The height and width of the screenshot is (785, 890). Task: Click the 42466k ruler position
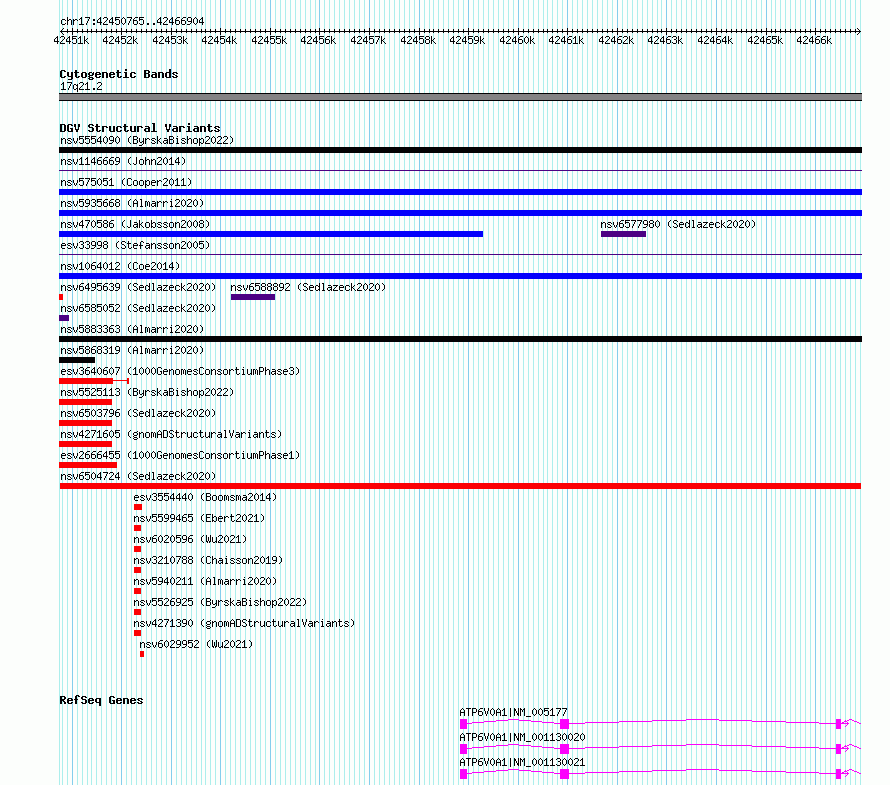coord(814,40)
